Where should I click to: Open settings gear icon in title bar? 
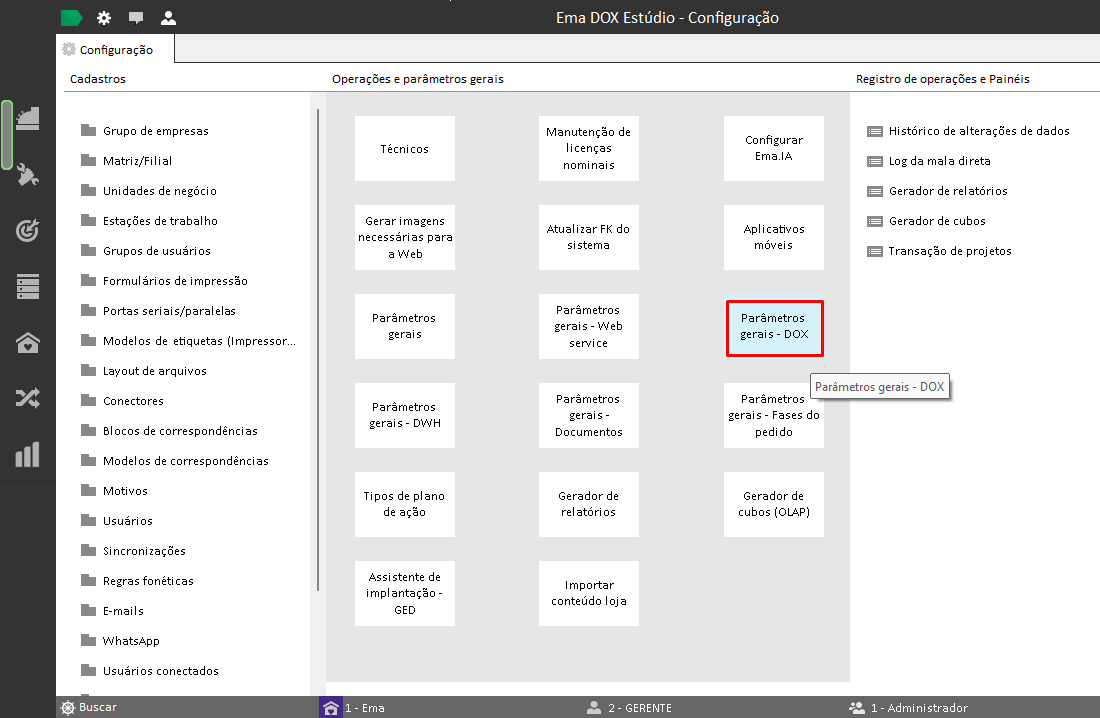[x=104, y=18]
